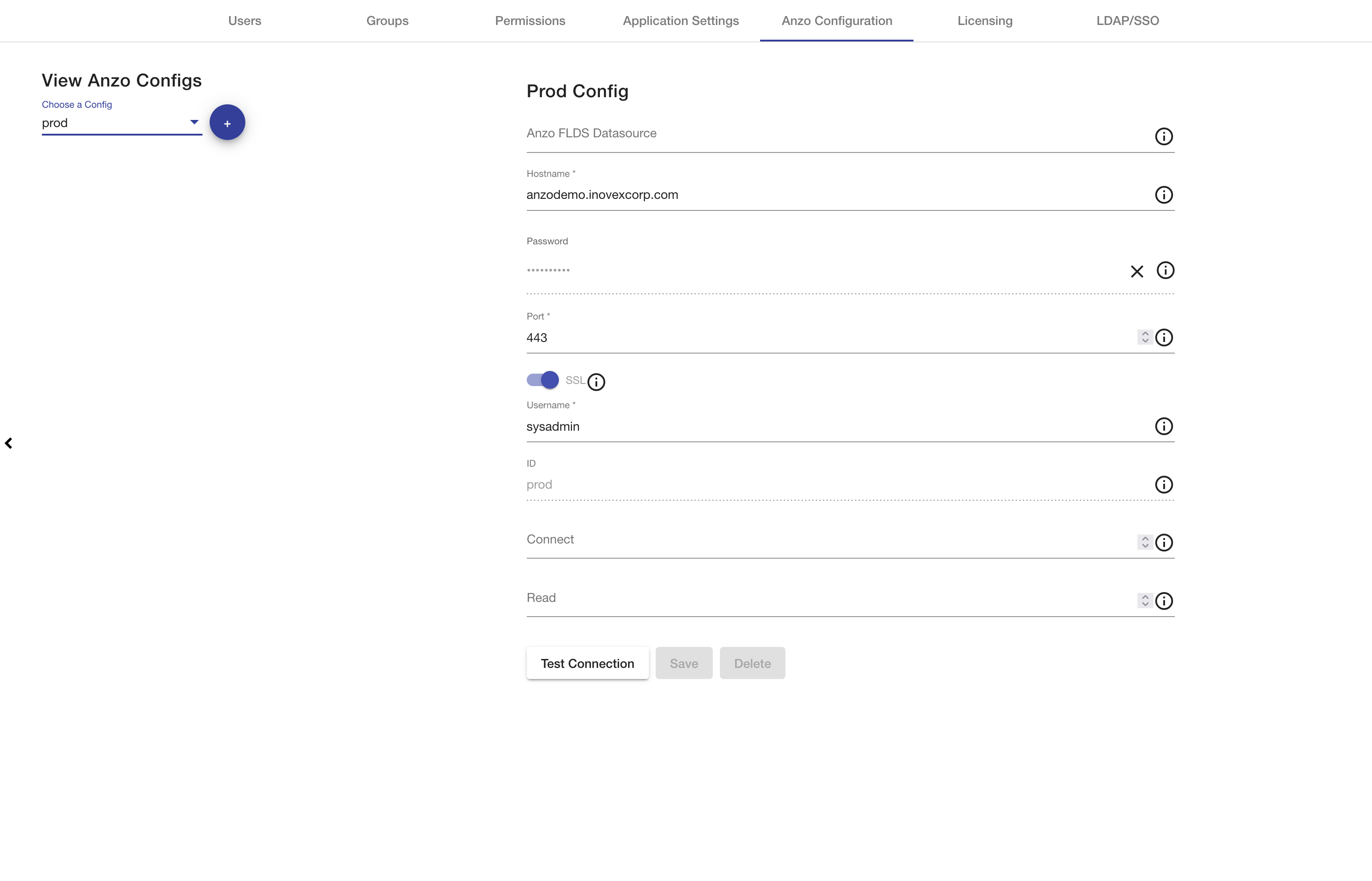Click the Test Connection button
Viewport: 1372px width, 881px height.
(x=587, y=663)
